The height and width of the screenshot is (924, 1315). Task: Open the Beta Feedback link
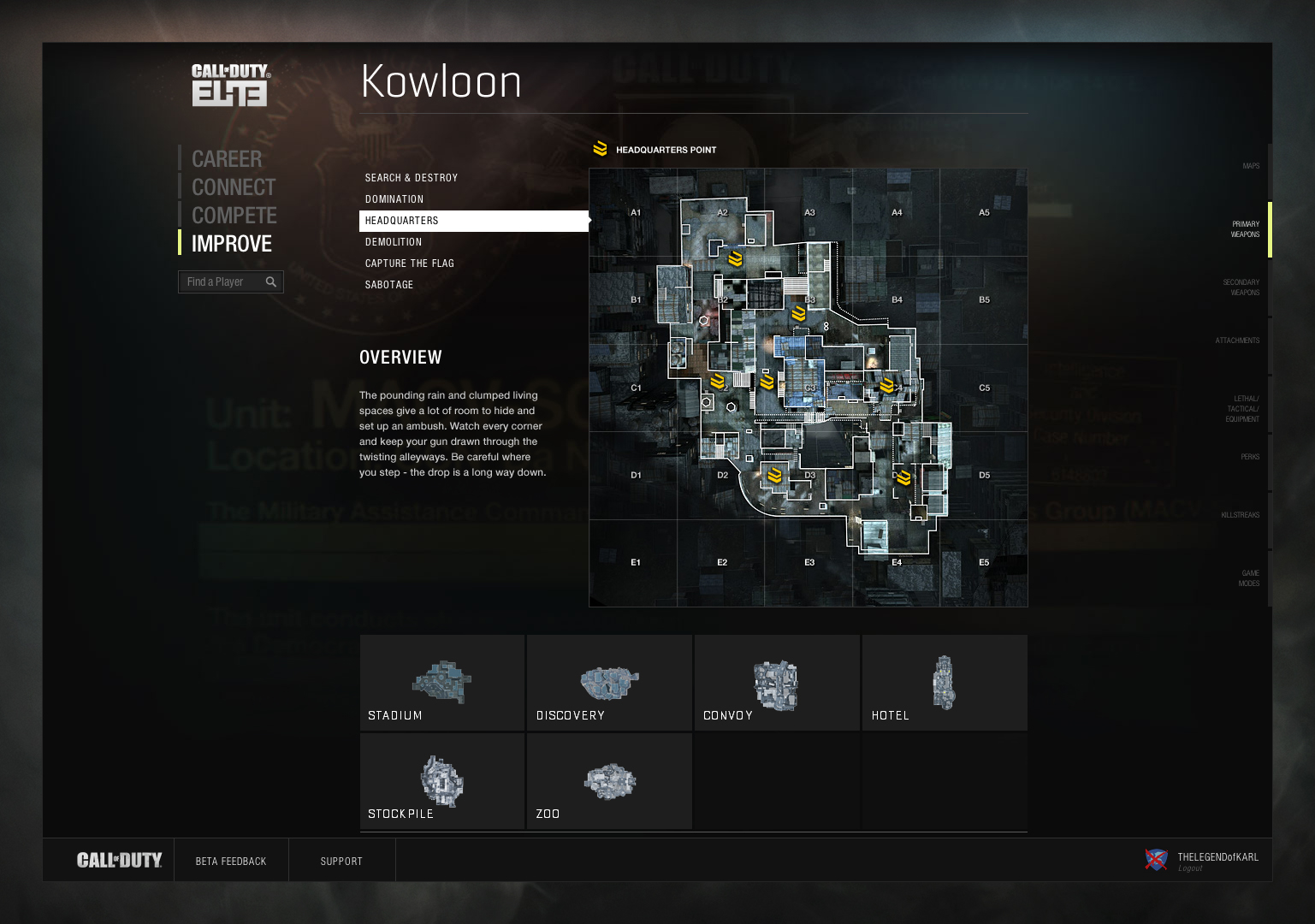point(231,862)
